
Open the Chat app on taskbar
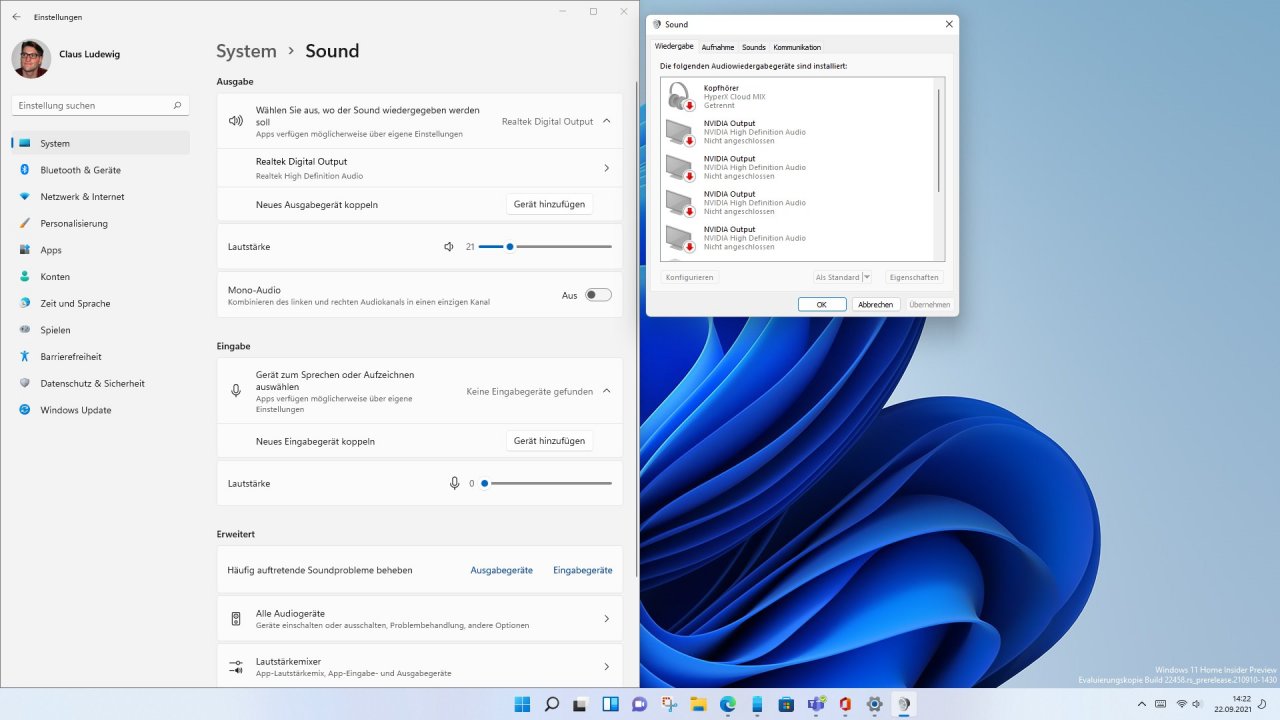pyautogui.click(x=639, y=704)
